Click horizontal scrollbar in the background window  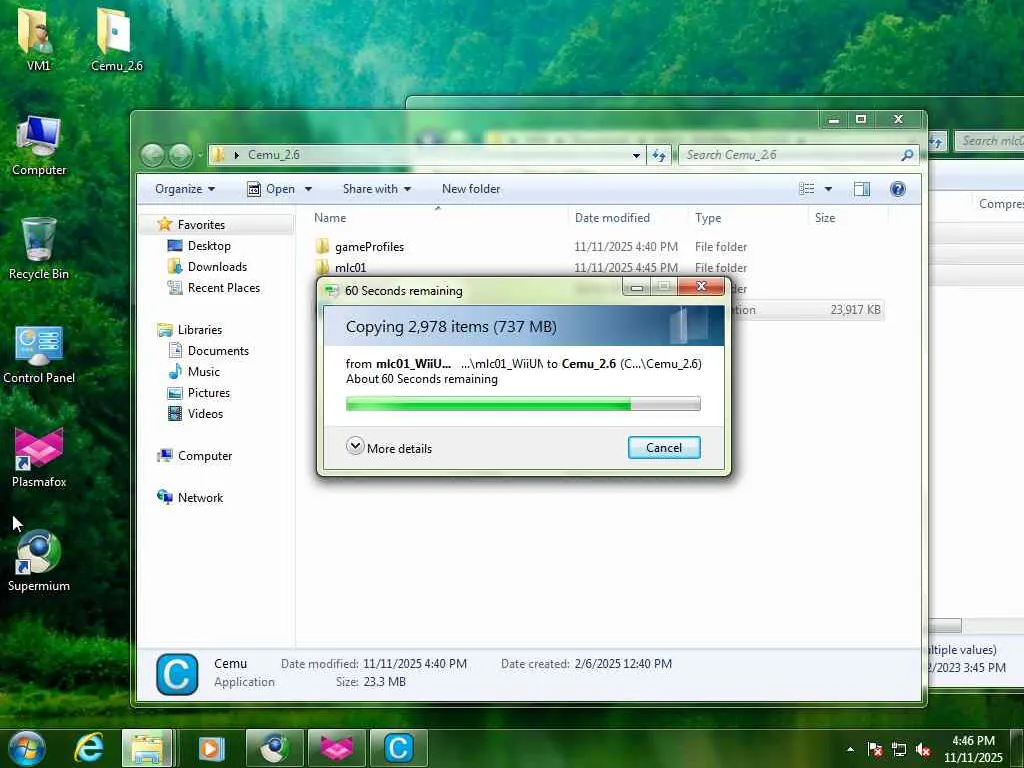point(944,625)
